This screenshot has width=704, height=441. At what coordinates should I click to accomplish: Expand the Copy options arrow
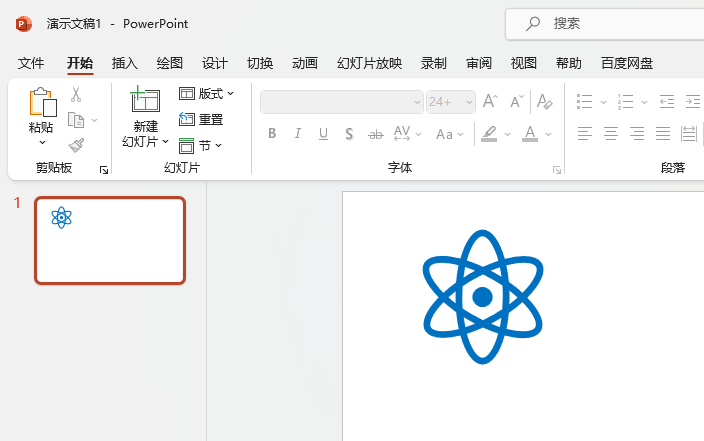coord(94,120)
